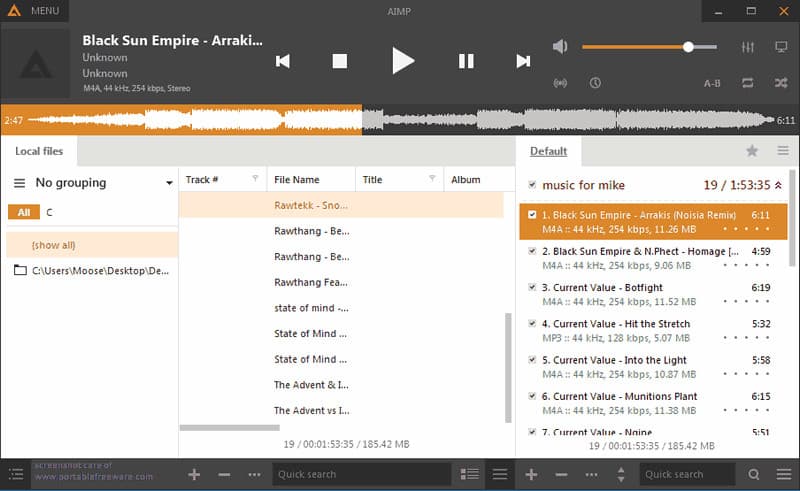The height and width of the screenshot is (491, 800).
Task: Uncheck track 3 Current Value - Botfight
Action: coord(532,287)
